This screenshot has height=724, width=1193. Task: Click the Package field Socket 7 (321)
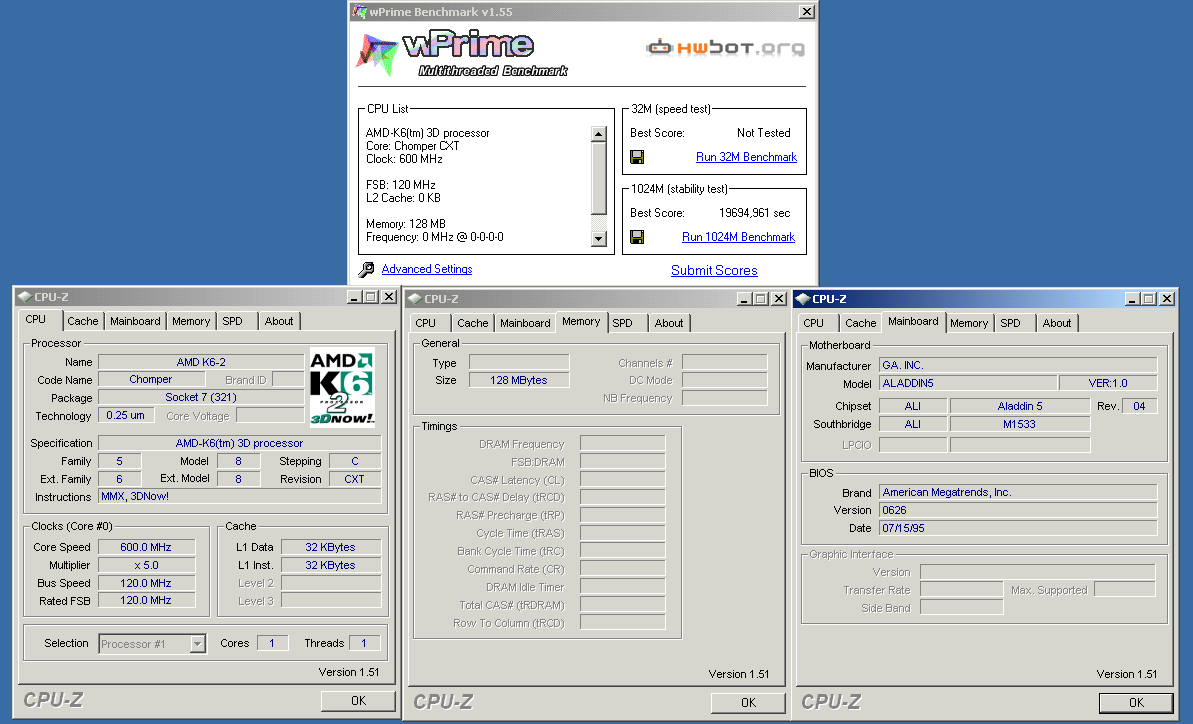tap(201, 397)
